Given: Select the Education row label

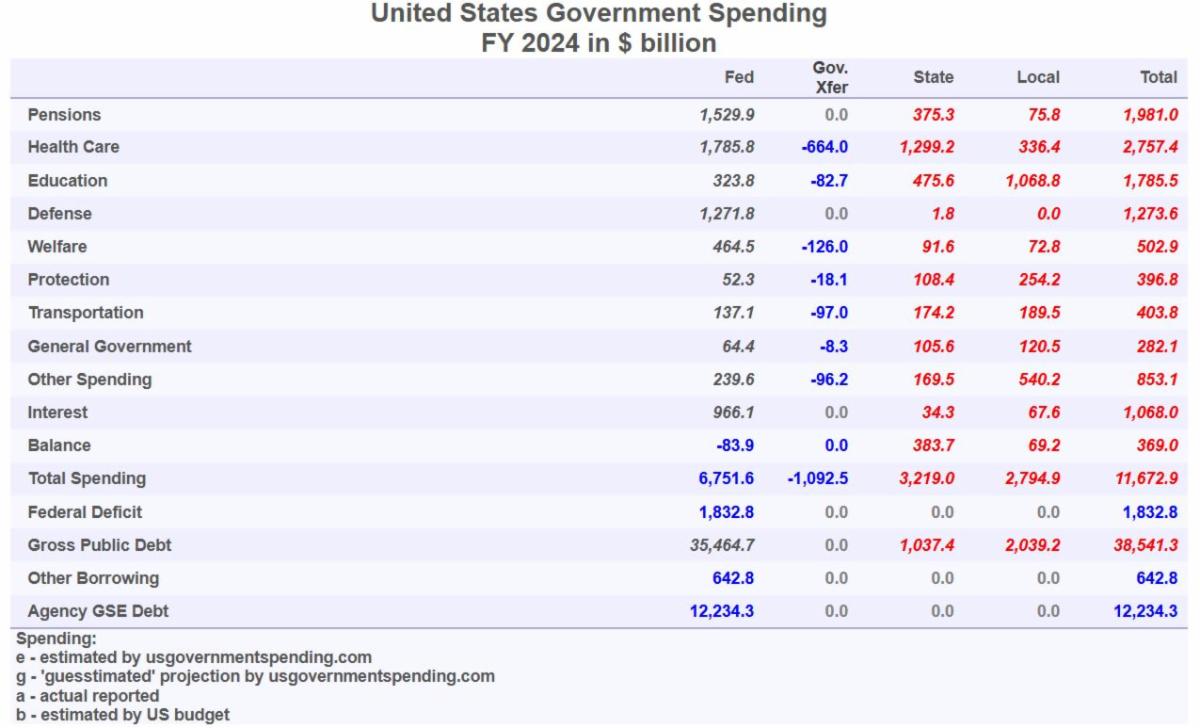Looking at the screenshot, I should pyautogui.click(x=67, y=181).
